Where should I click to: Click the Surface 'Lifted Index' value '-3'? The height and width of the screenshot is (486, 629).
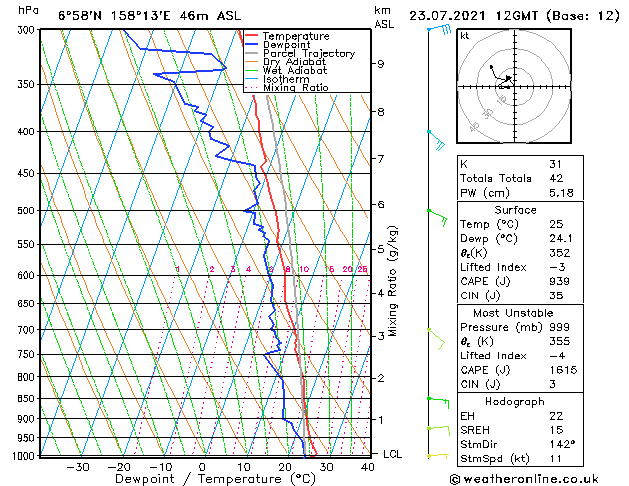[x=556, y=267]
